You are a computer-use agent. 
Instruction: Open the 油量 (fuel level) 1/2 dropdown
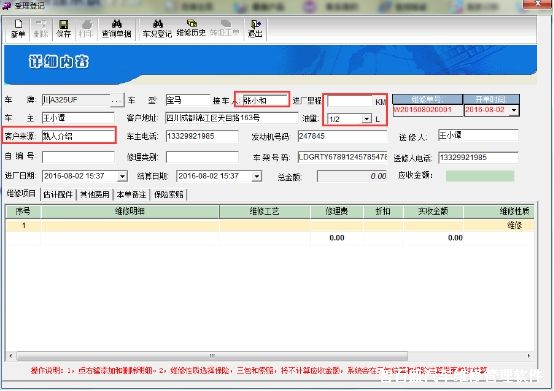[367, 119]
